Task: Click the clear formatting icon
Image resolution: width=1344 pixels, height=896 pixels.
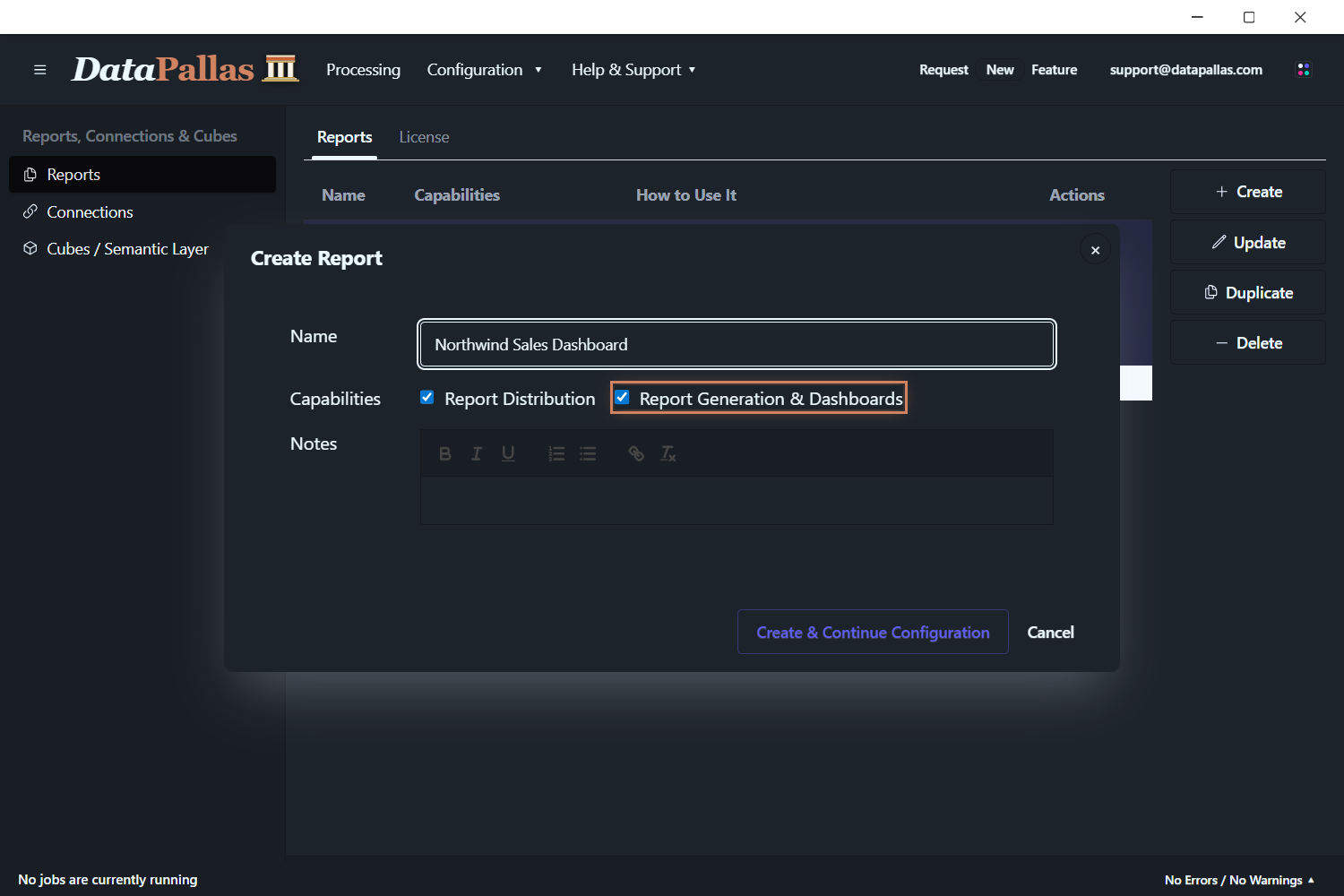Action: tap(668, 453)
